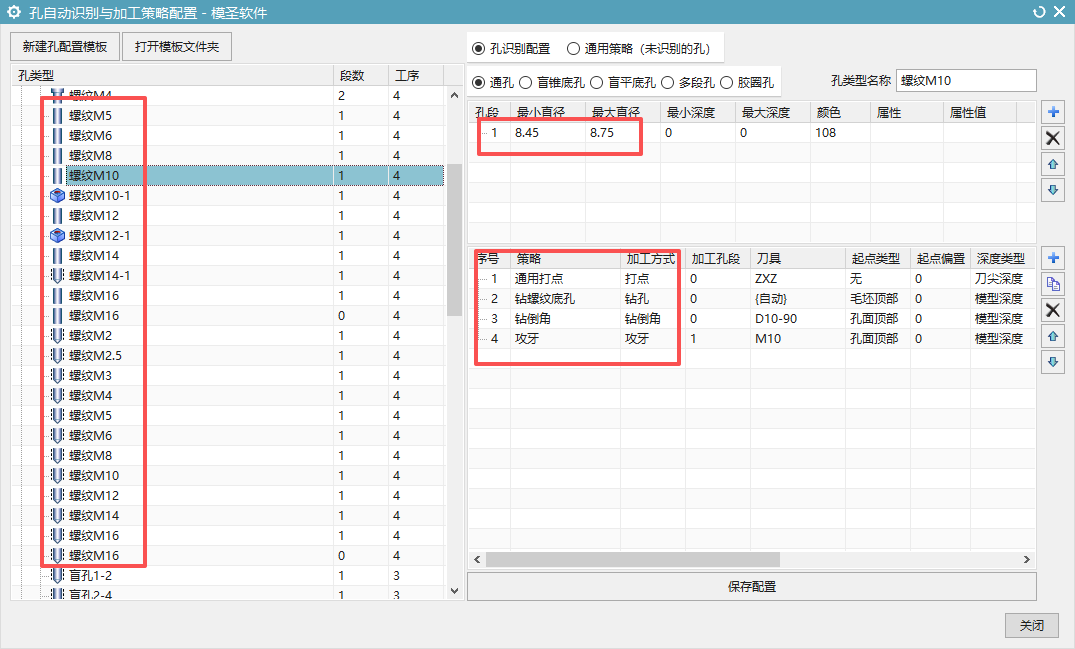The height and width of the screenshot is (649, 1075).
Task: Click the 颜色 column header
Action: (x=841, y=112)
